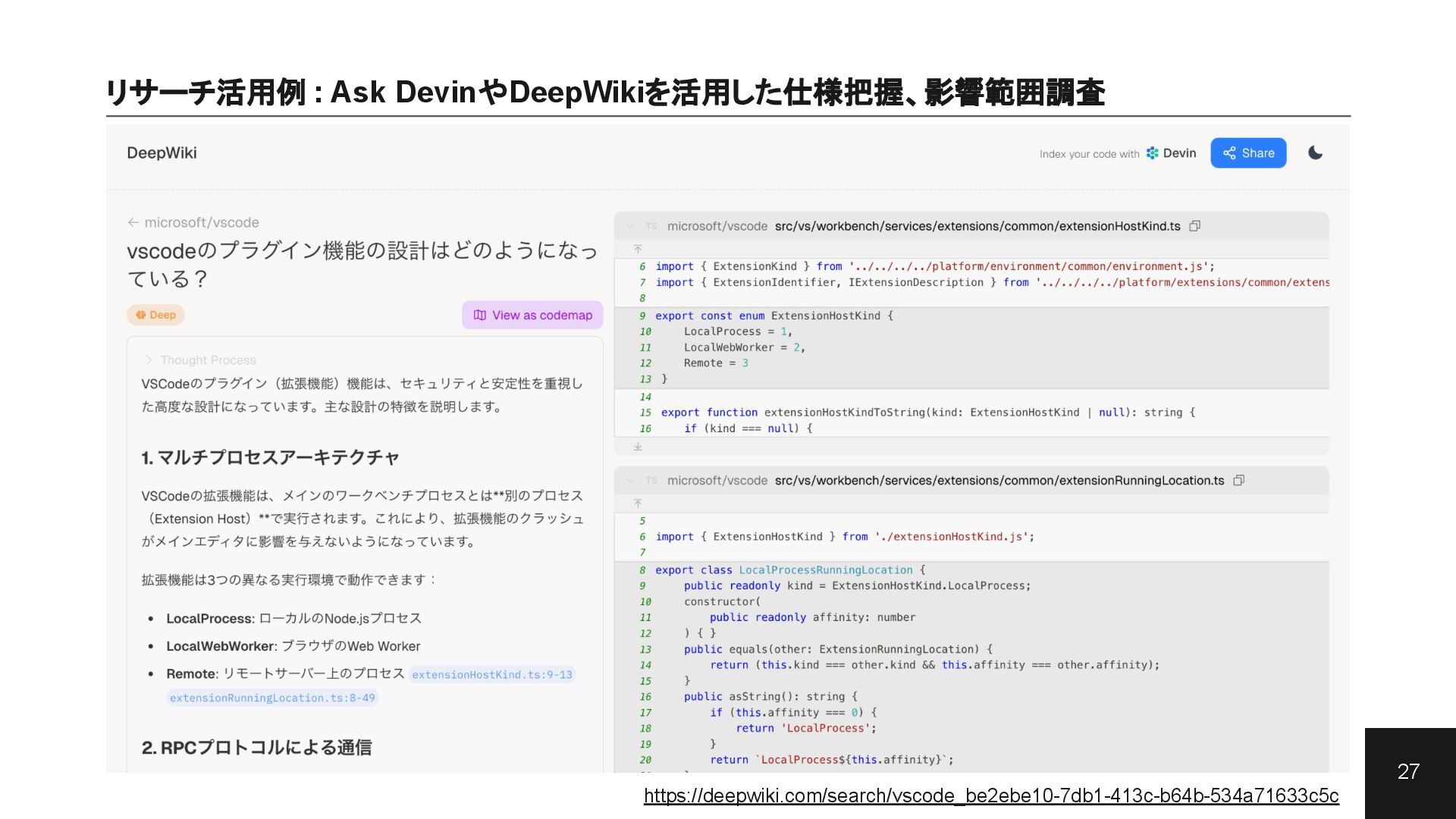The image size is (1456, 819).
Task: Open the extensionRunningLocation.ts:8-49 citation link
Action: coord(272,698)
